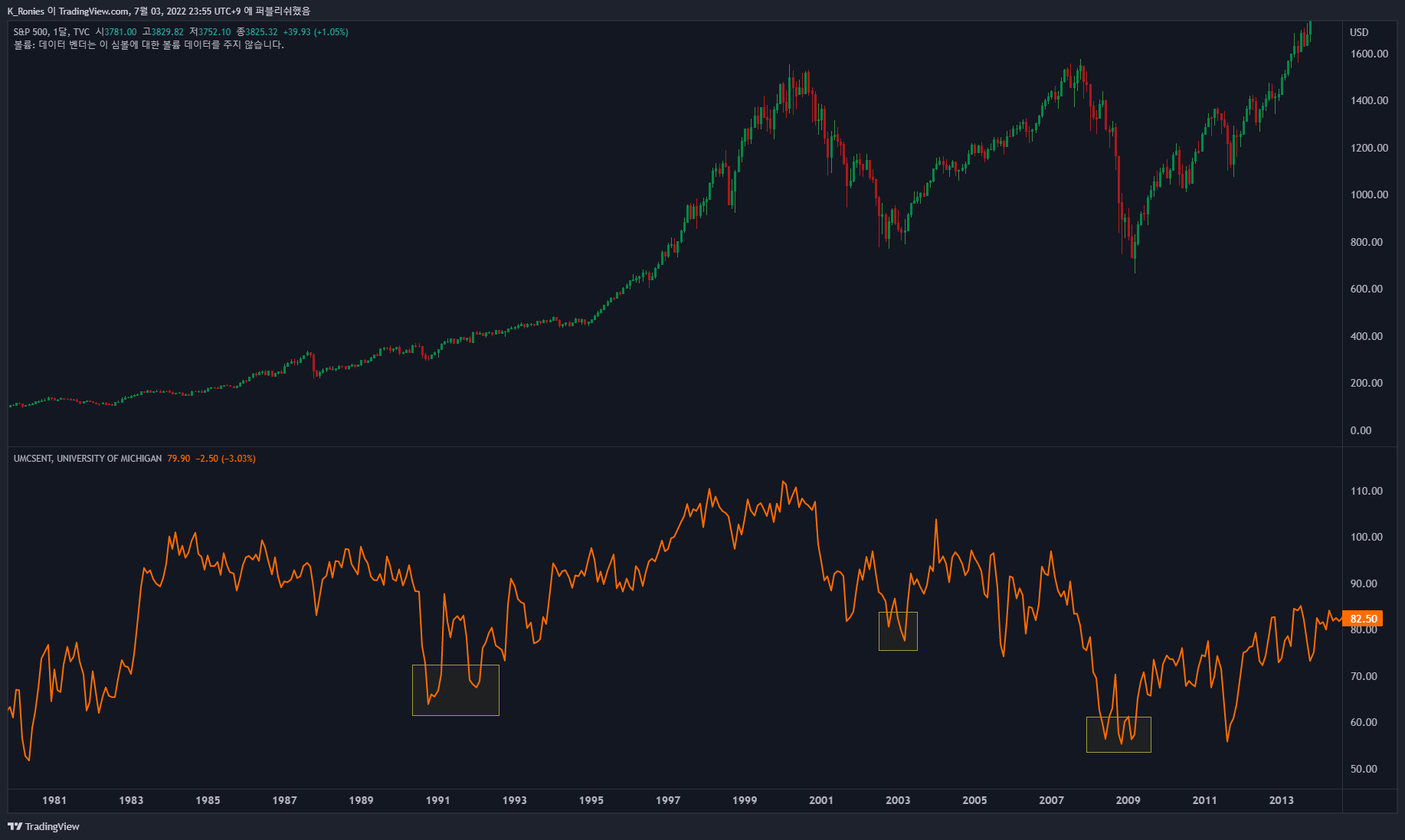
Task: Select the K_Ronies publisher header text
Action: (x=25, y=11)
